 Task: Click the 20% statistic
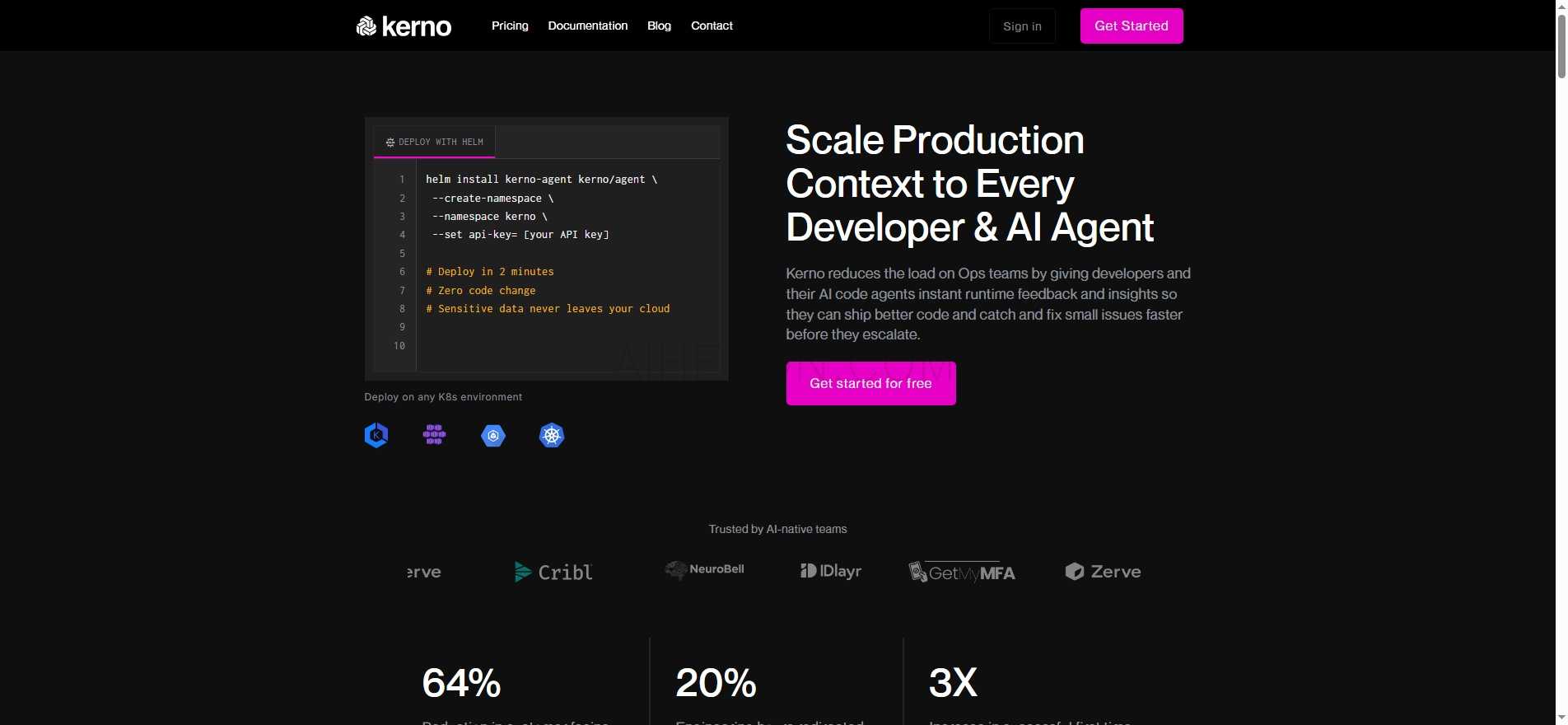(716, 683)
